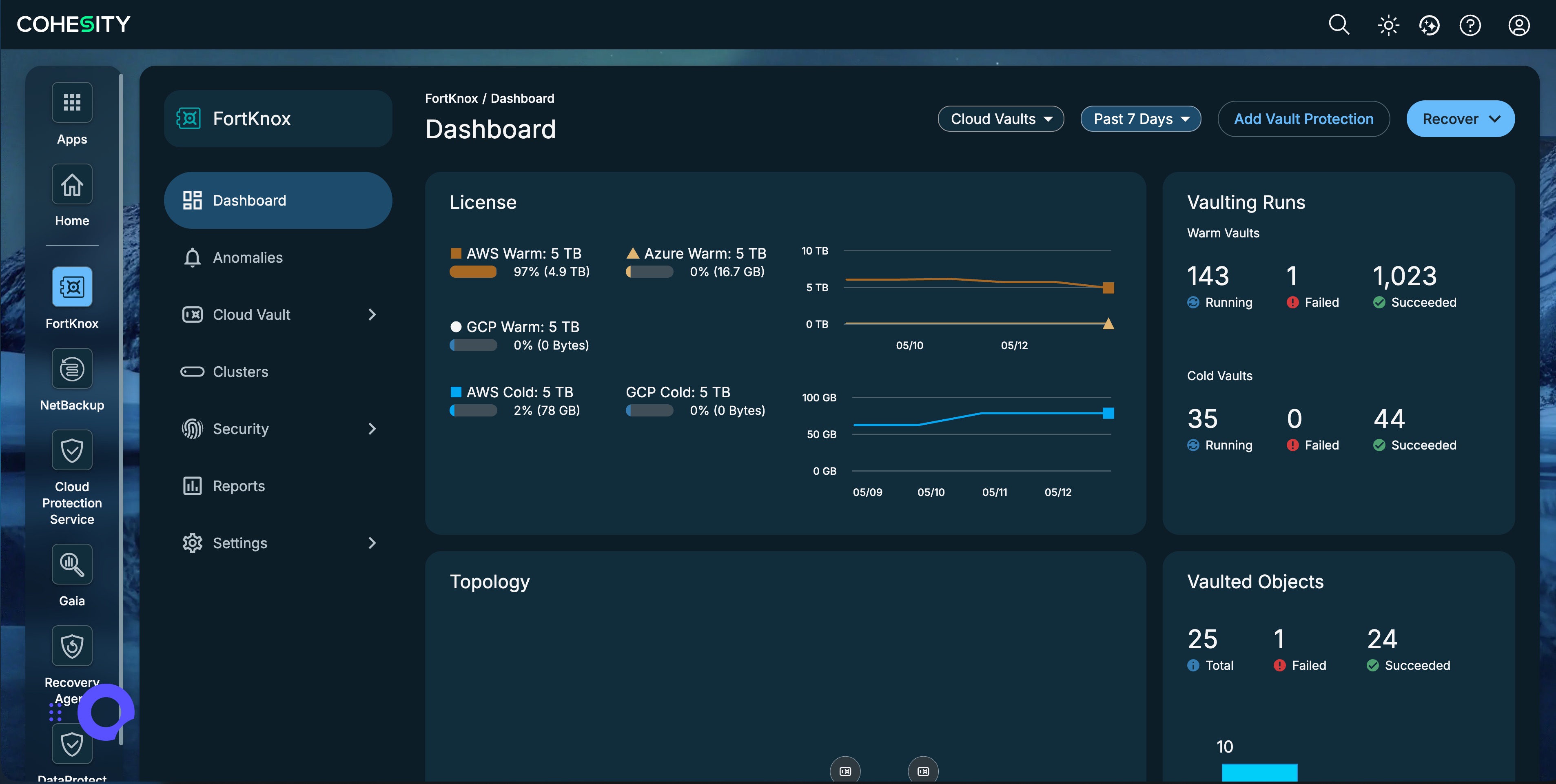Viewport: 1556px width, 784px height.
Task: Go to Home in the app rail
Action: (x=72, y=184)
